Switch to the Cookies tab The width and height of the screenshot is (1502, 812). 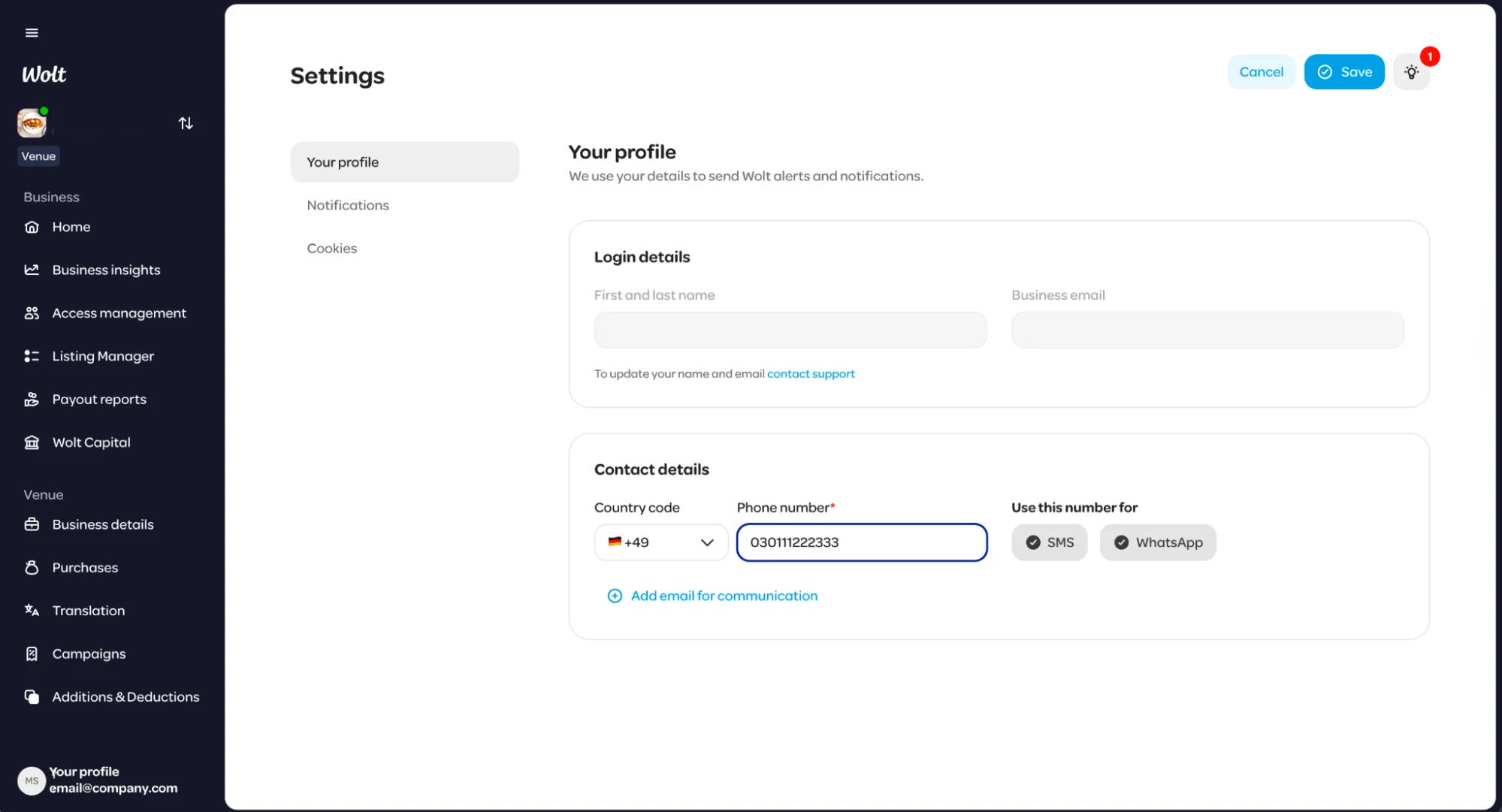tap(331, 249)
